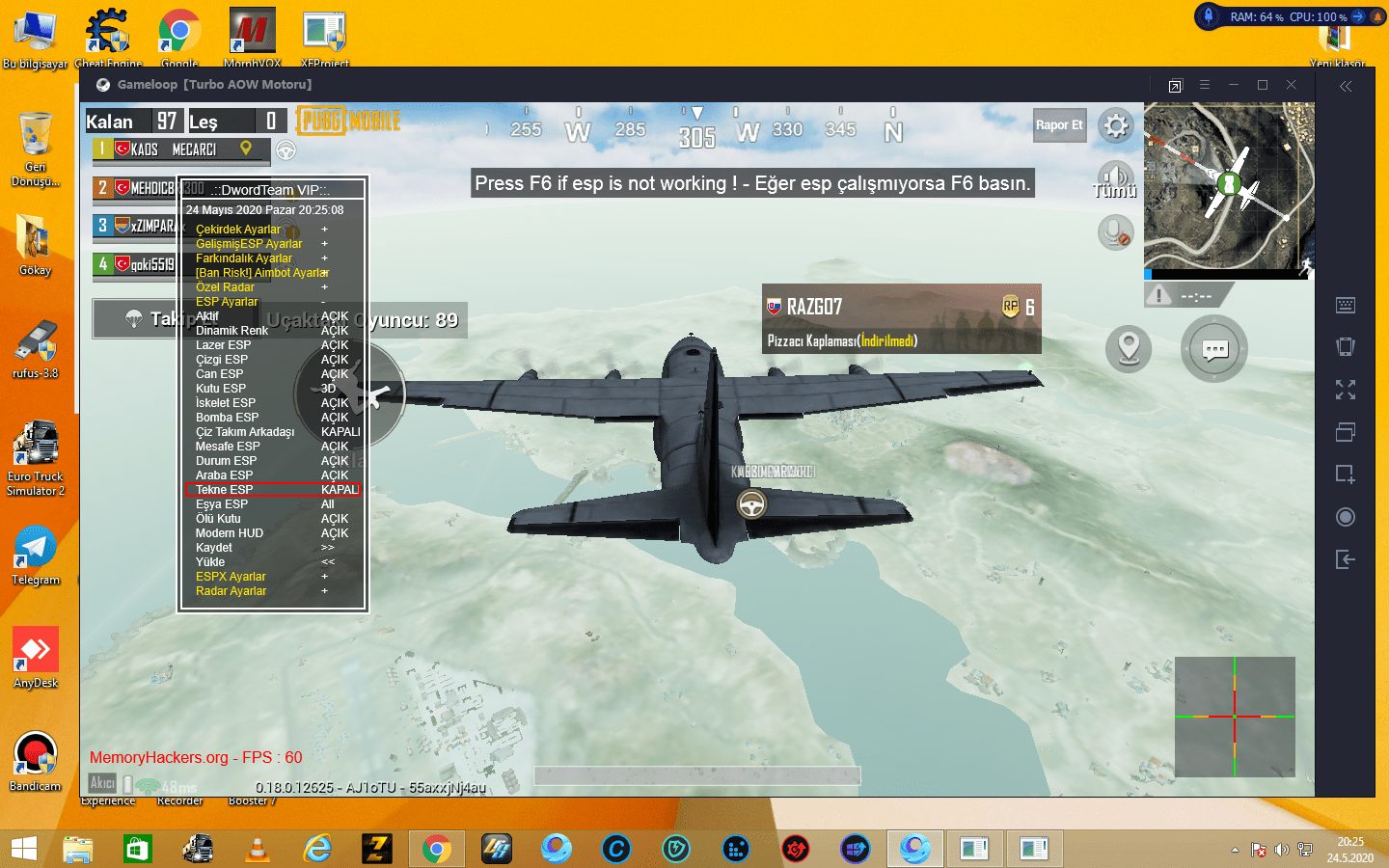
Task: Collapse Gameloop sidebar with double chevron
Action: click(1346, 86)
